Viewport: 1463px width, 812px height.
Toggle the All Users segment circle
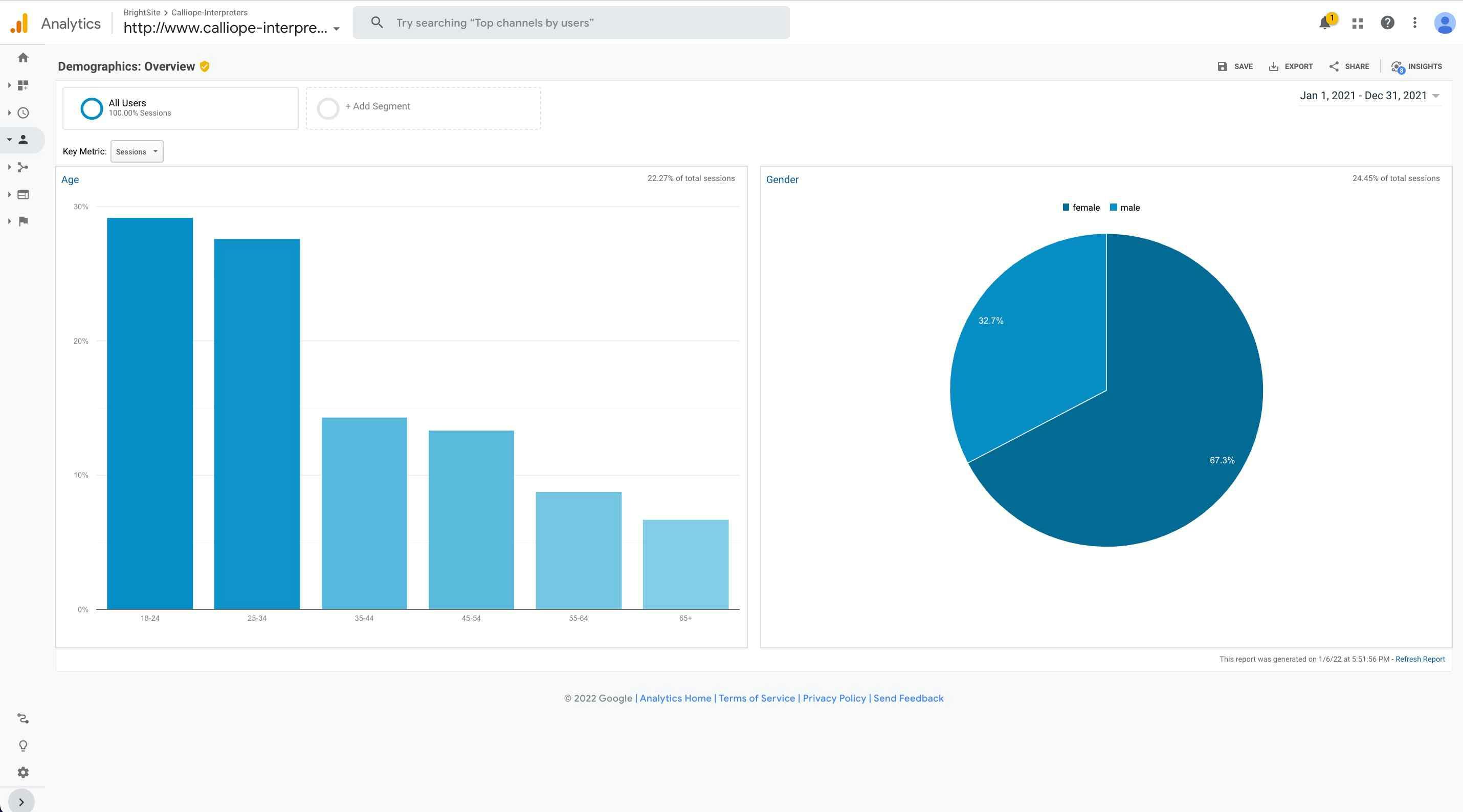point(92,108)
